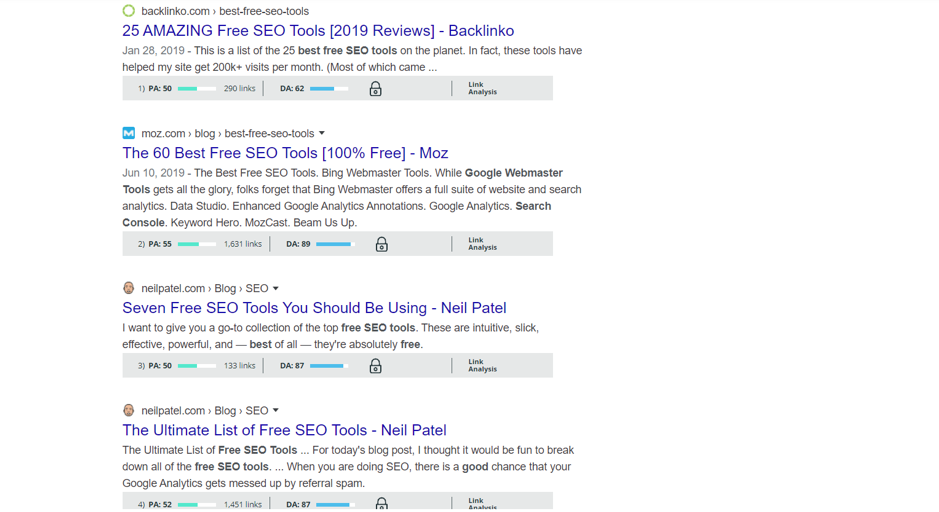Open 'Seven Free SEO Tools You Should Be Using'
939x512 pixels.
314,308
